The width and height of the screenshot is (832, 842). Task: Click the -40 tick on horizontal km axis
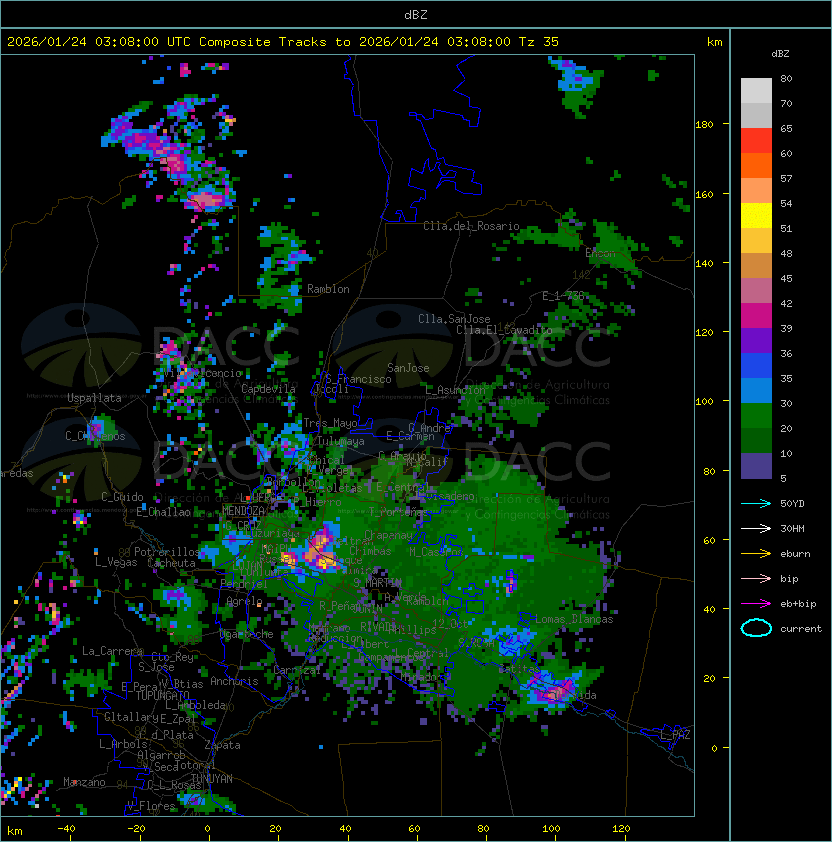[x=66, y=829]
